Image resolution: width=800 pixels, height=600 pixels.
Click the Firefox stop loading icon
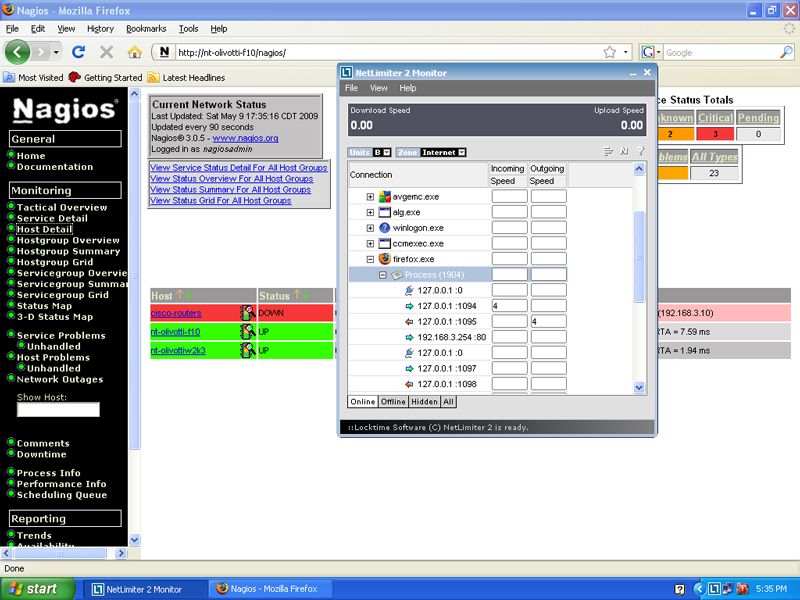point(107,52)
